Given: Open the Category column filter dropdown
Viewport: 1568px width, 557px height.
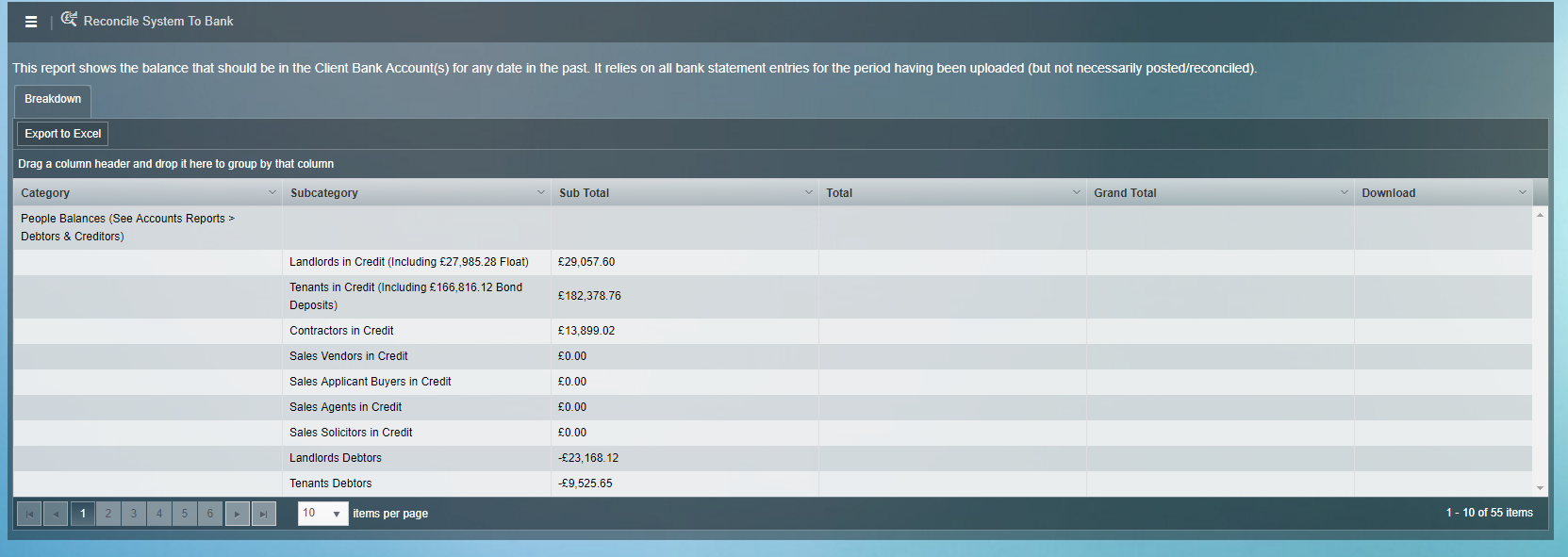Looking at the screenshot, I should pos(272,192).
